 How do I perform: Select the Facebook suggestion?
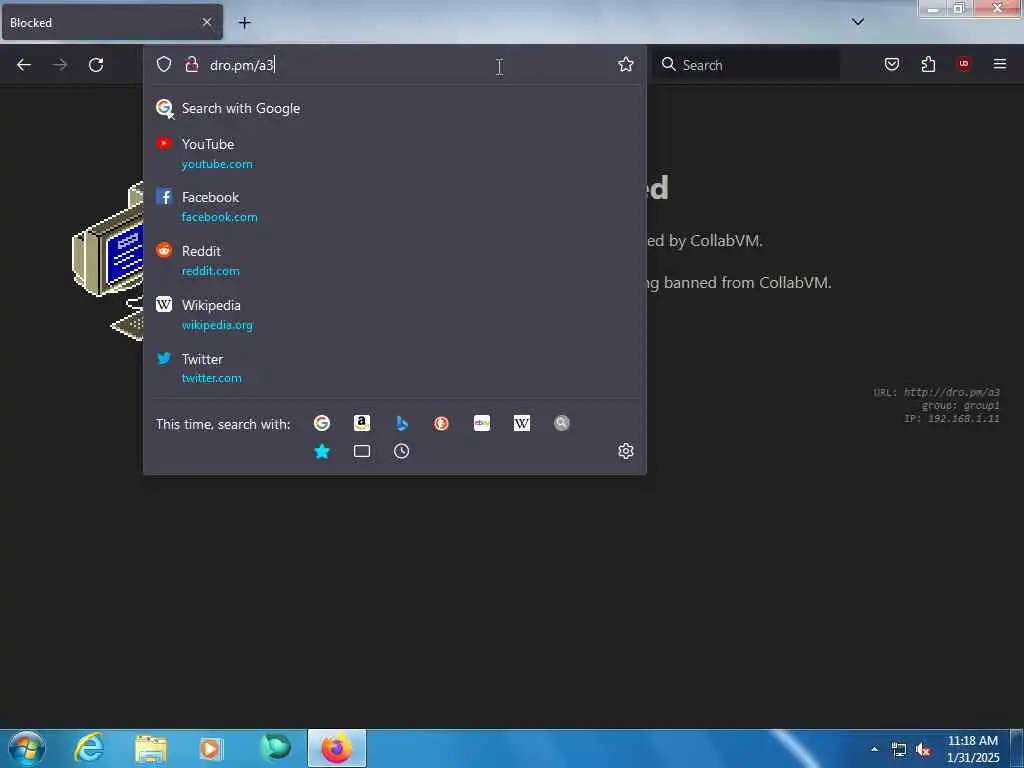394,206
